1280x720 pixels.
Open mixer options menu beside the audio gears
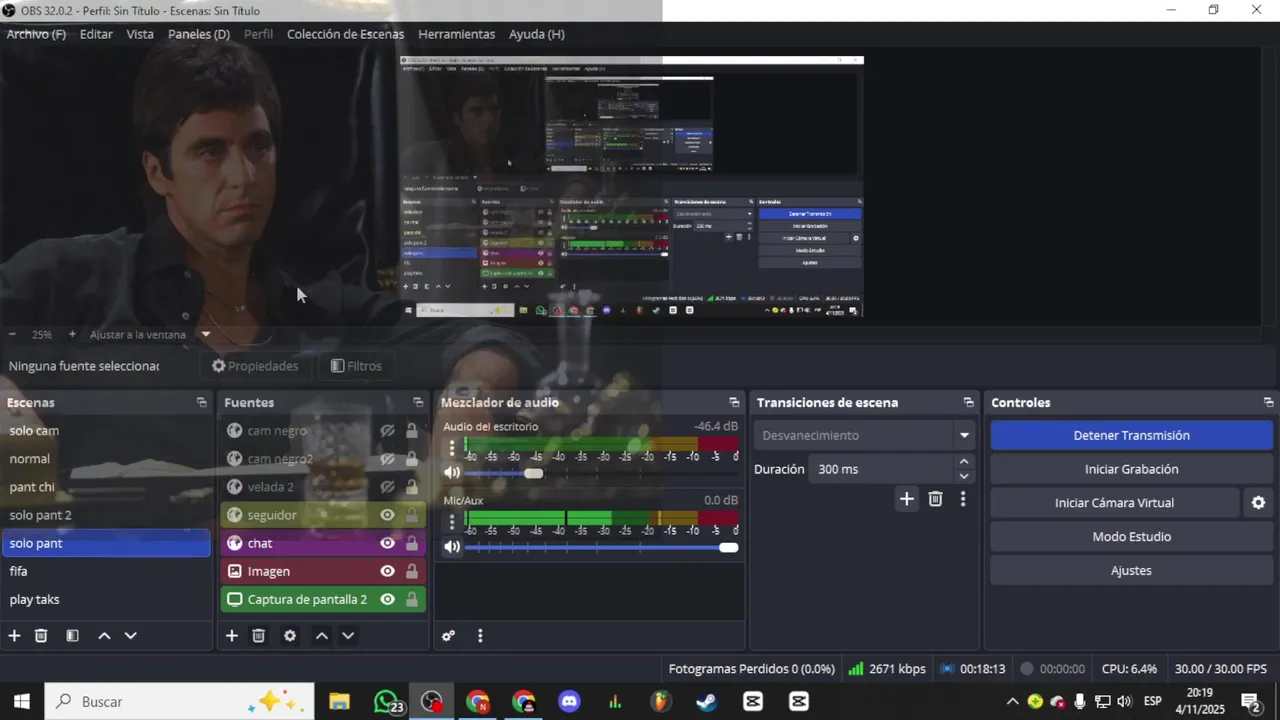coord(480,636)
